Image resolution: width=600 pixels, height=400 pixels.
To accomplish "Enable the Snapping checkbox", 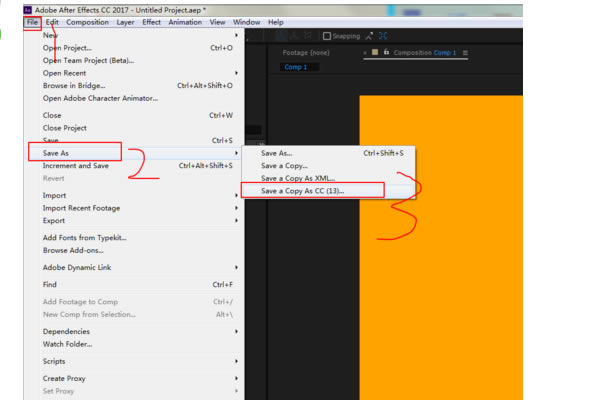I will pos(327,36).
